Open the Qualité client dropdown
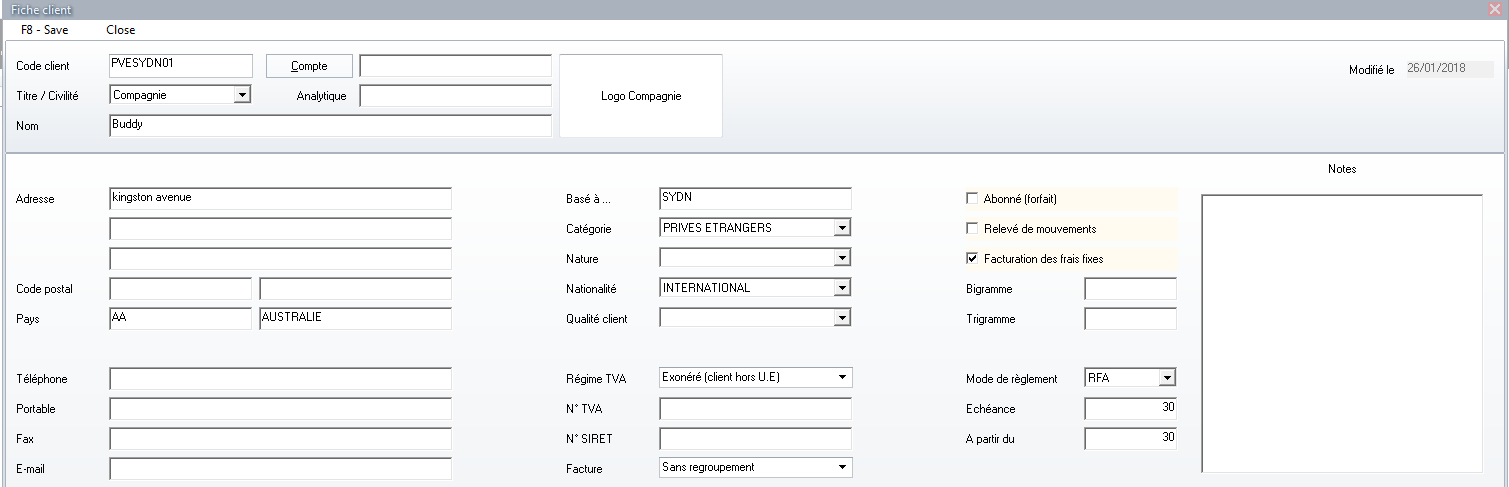This screenshot has height=487, width=1509. coord(842,318)
